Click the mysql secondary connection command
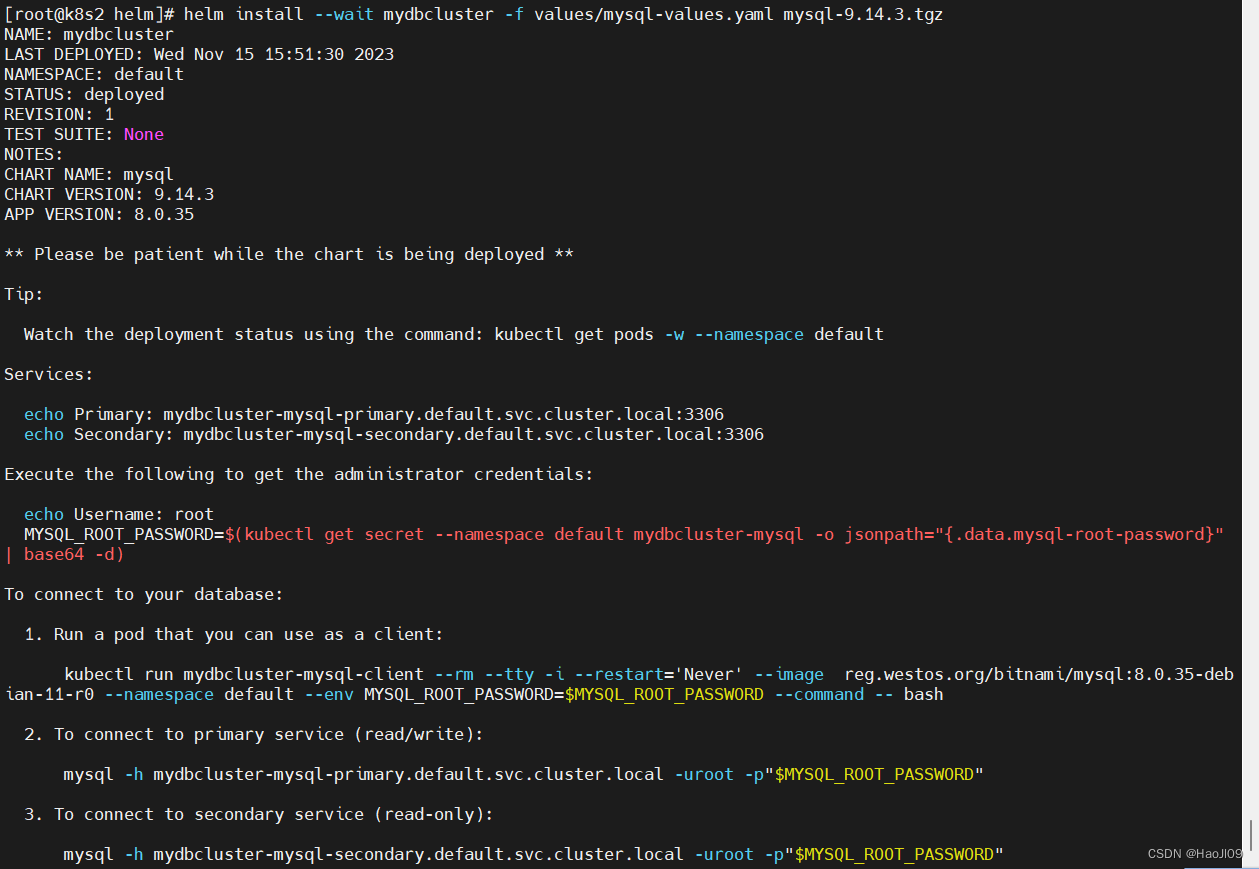 (534, 854)
